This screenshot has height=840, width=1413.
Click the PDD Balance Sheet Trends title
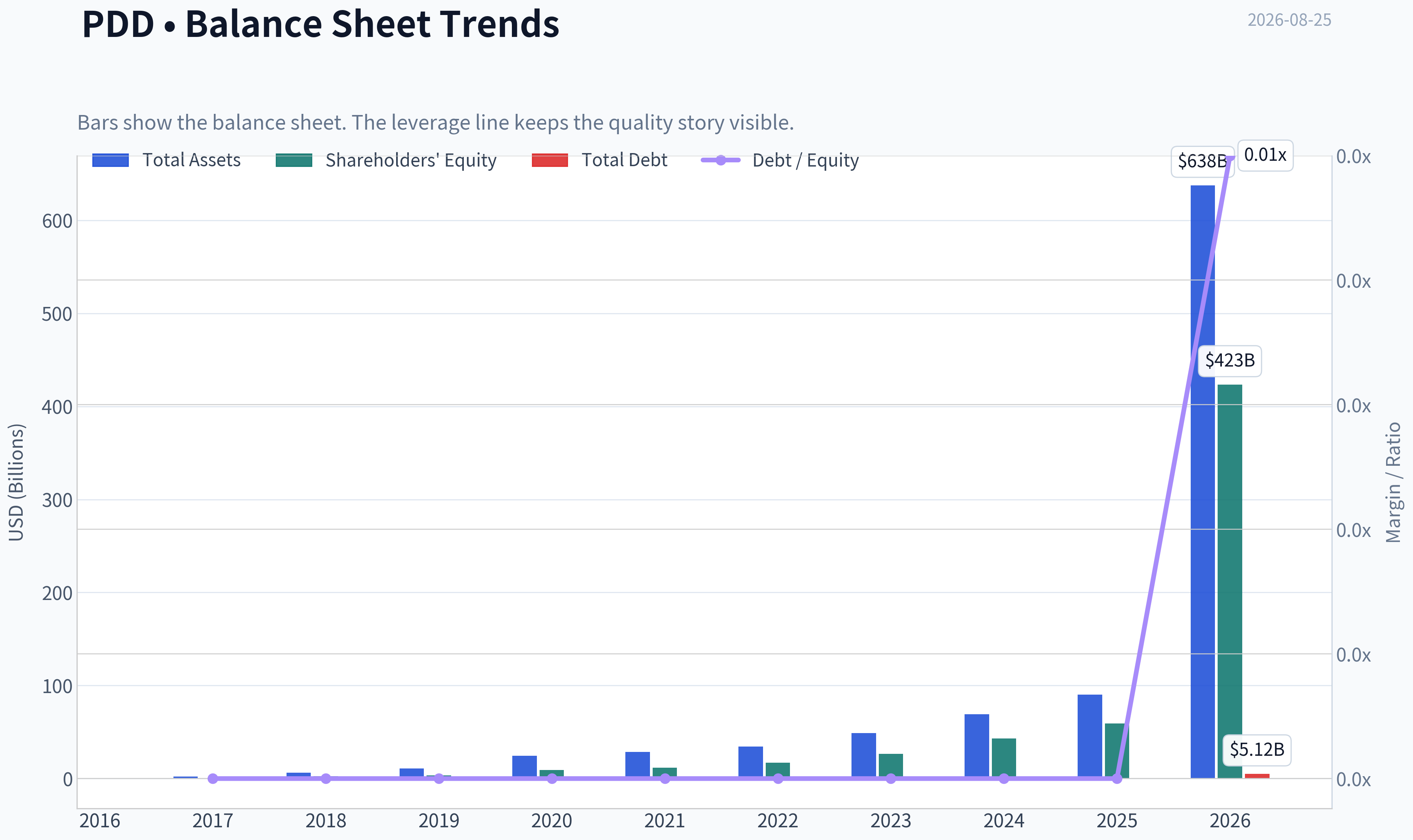320,24
